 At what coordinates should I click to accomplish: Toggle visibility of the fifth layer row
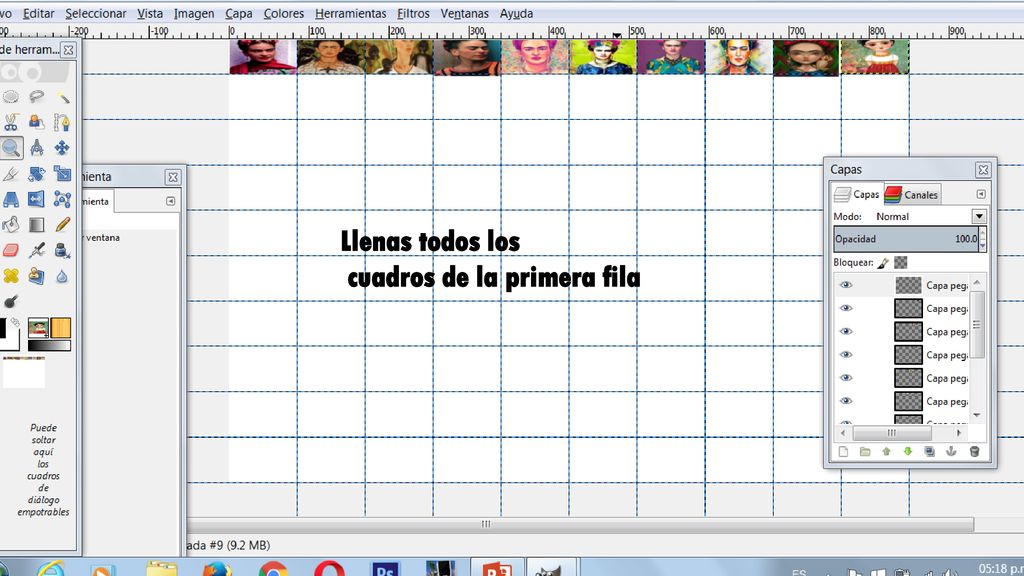coord(846,377)
